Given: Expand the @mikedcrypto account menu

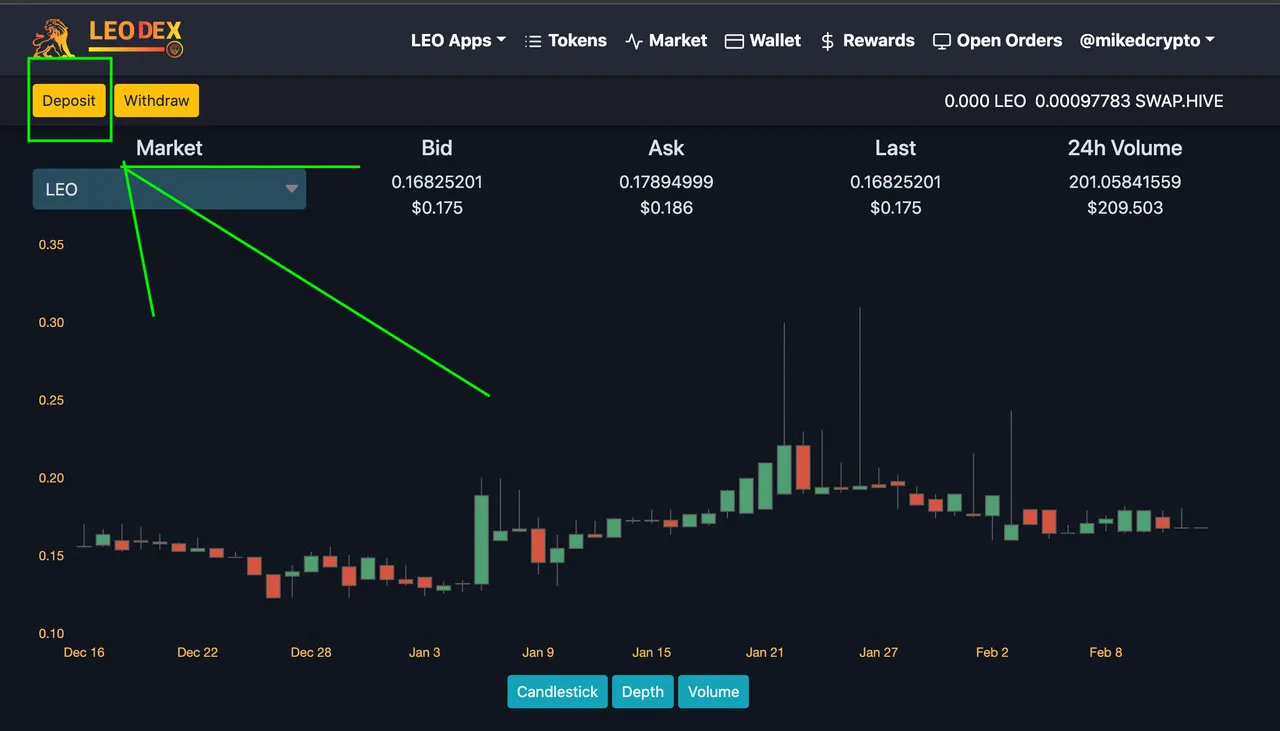Looking at the screenshot, I should click(x=1147, y=40).
